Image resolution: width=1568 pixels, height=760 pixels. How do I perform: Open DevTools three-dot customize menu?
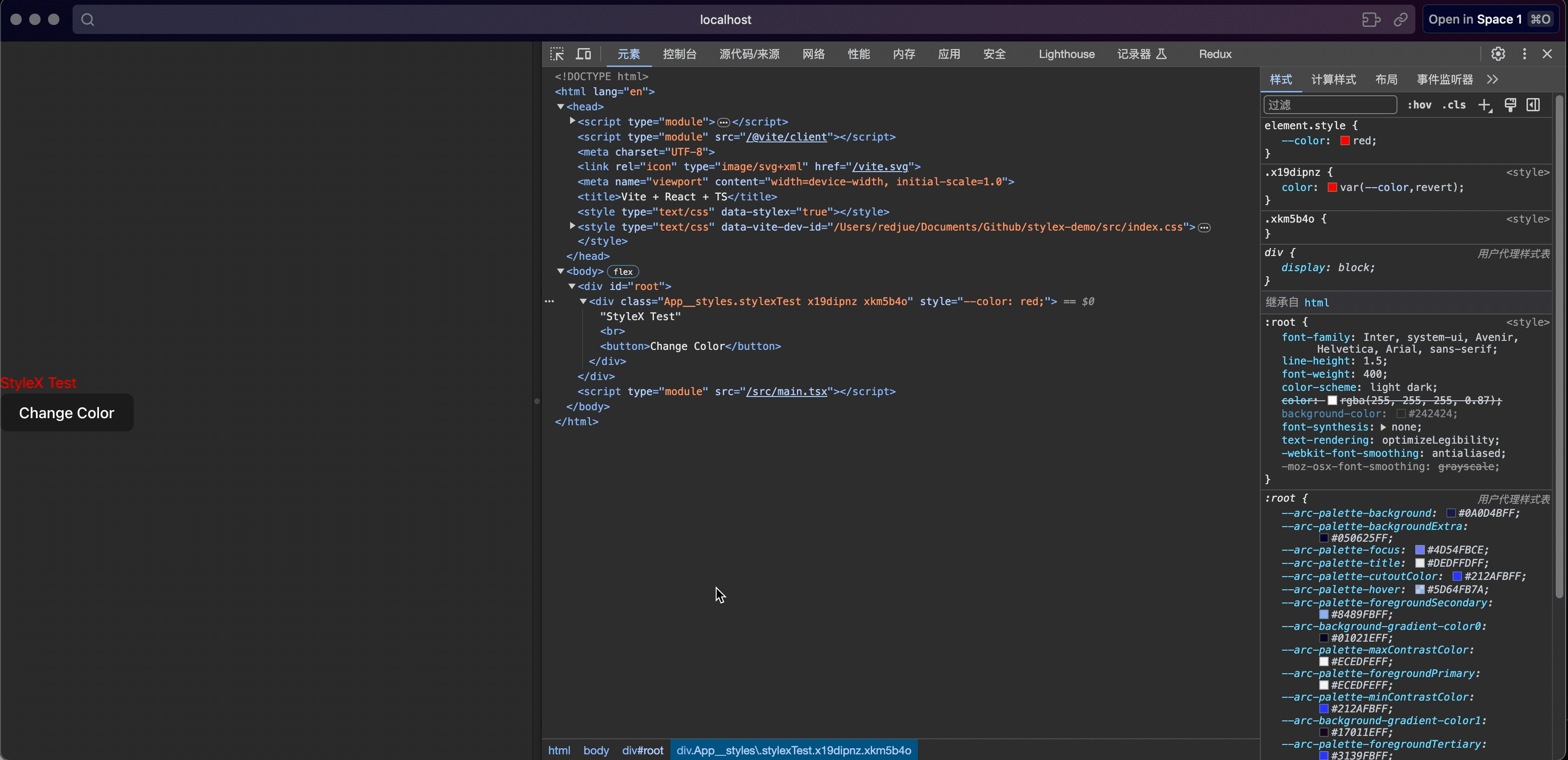tap(1524, 54)
